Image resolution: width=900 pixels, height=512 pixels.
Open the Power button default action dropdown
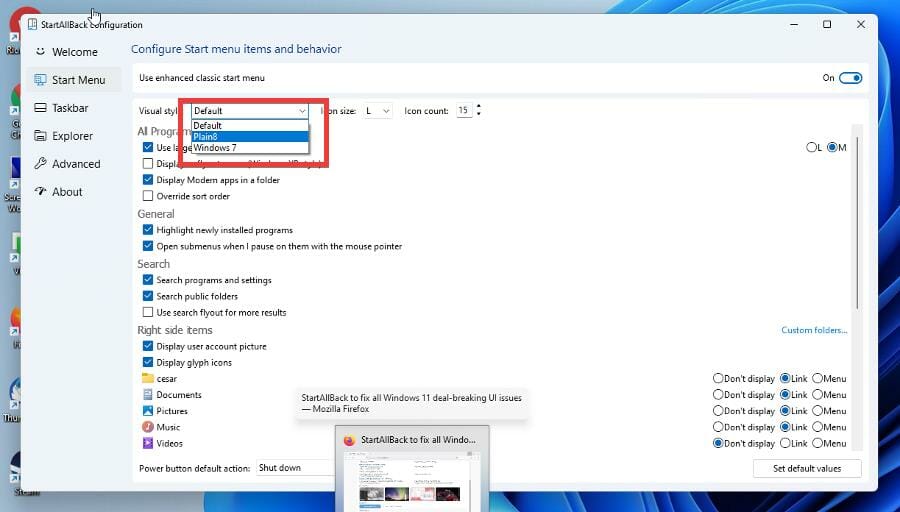point(296,468)
